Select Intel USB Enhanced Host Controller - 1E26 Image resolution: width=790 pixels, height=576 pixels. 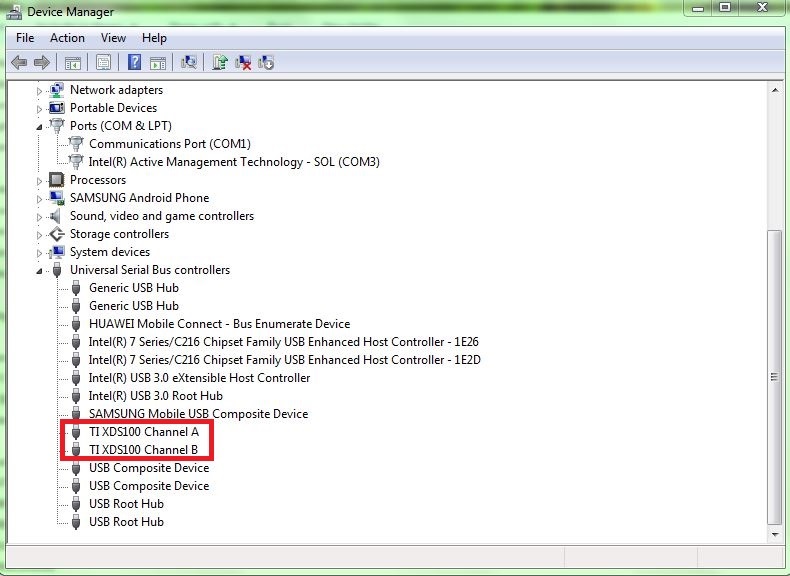[x=284, y=342]
